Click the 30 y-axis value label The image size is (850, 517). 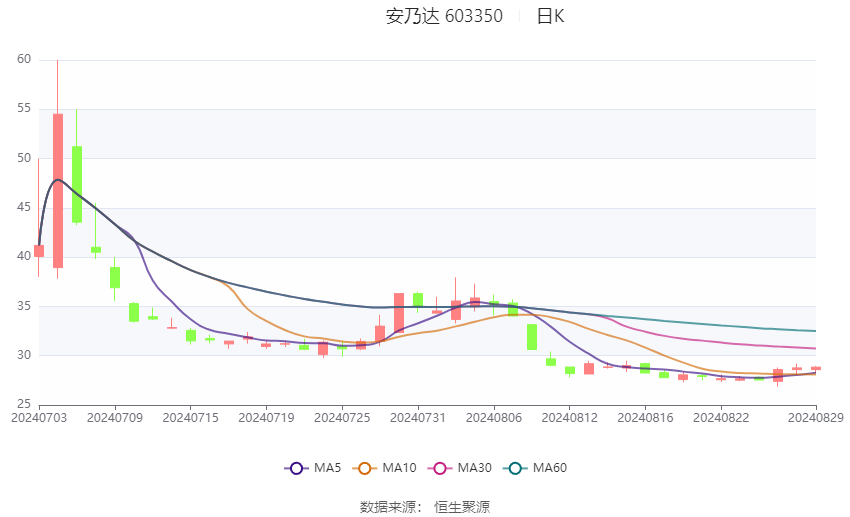[x=24, y=355]
